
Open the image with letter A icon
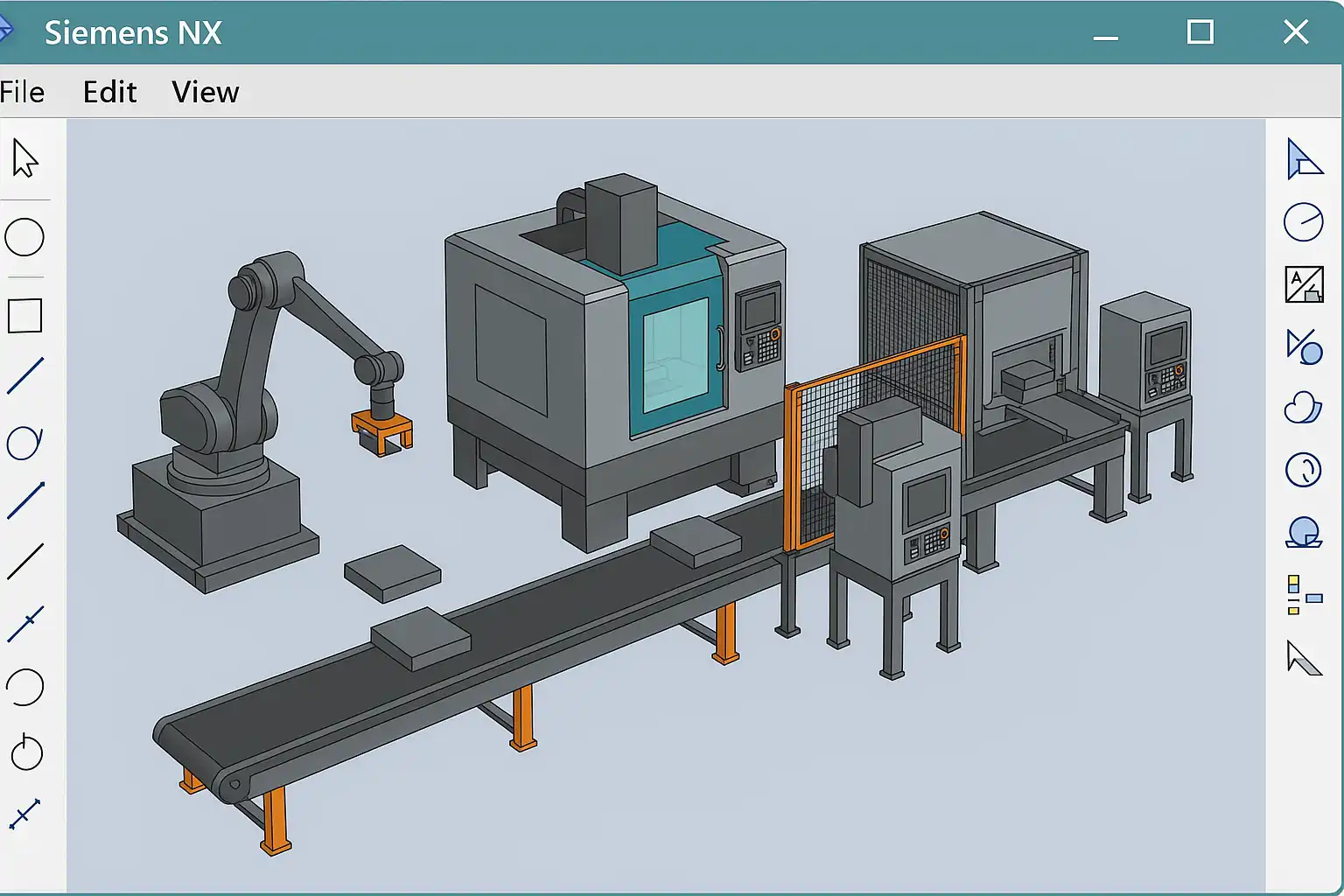[1304, 285]
